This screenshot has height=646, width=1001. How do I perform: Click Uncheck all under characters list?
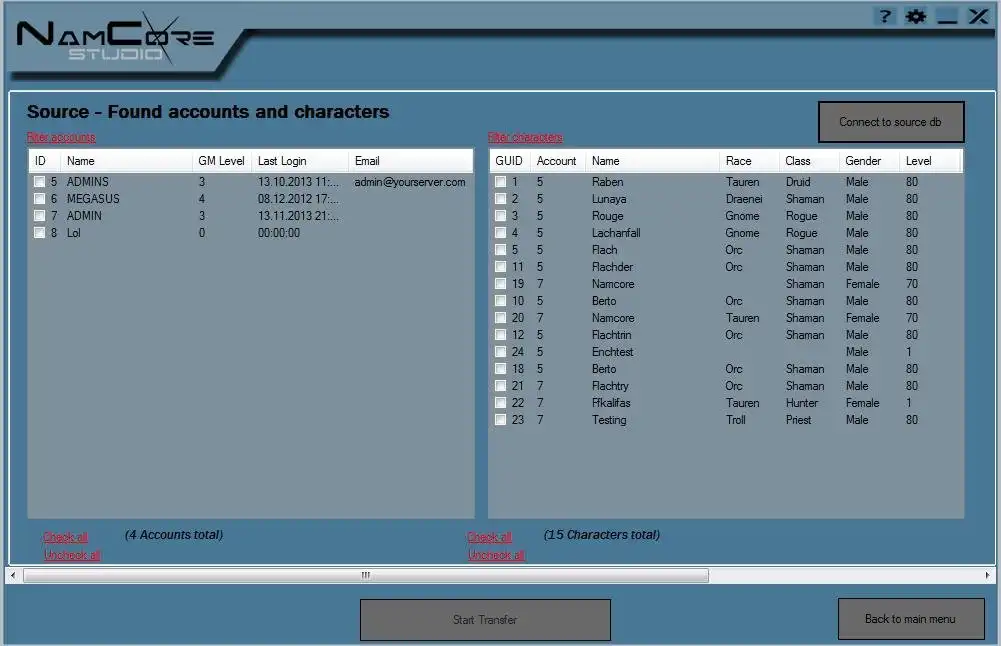[x=496, y=555]
